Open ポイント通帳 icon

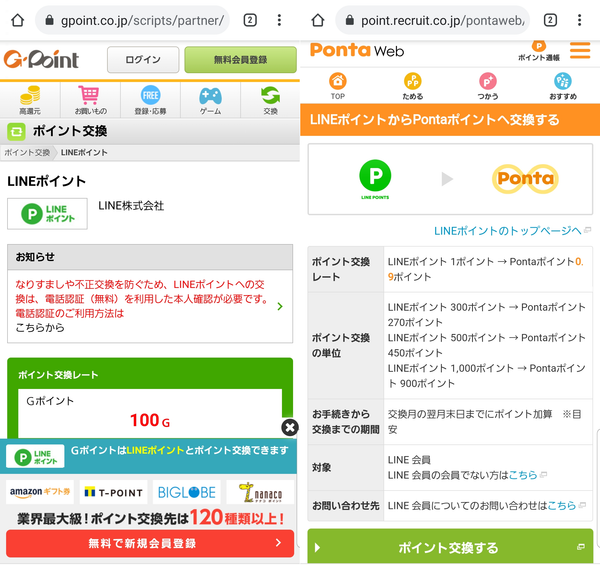click(x=539, y=52)
